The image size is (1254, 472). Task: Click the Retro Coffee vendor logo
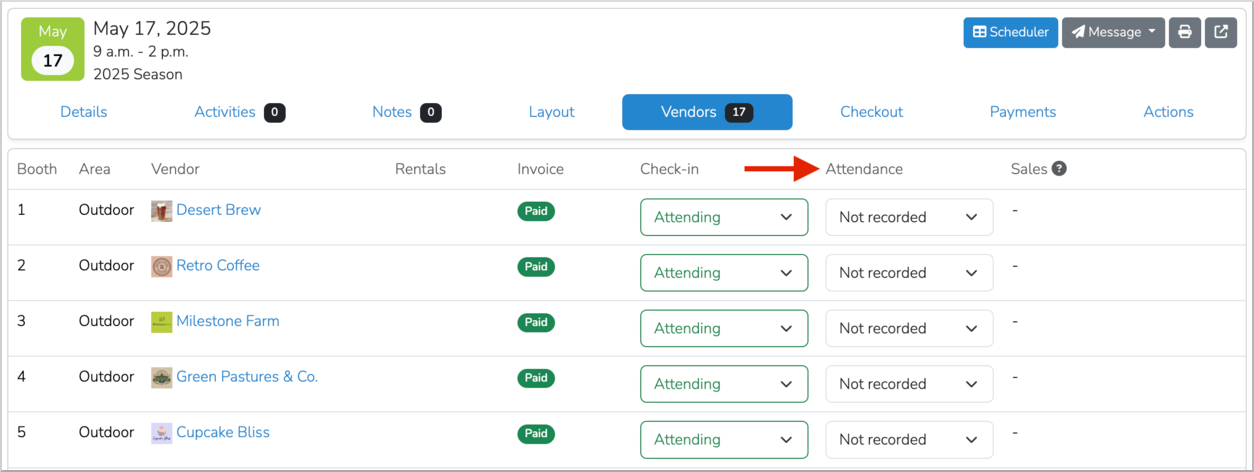(x=161, y=266)
